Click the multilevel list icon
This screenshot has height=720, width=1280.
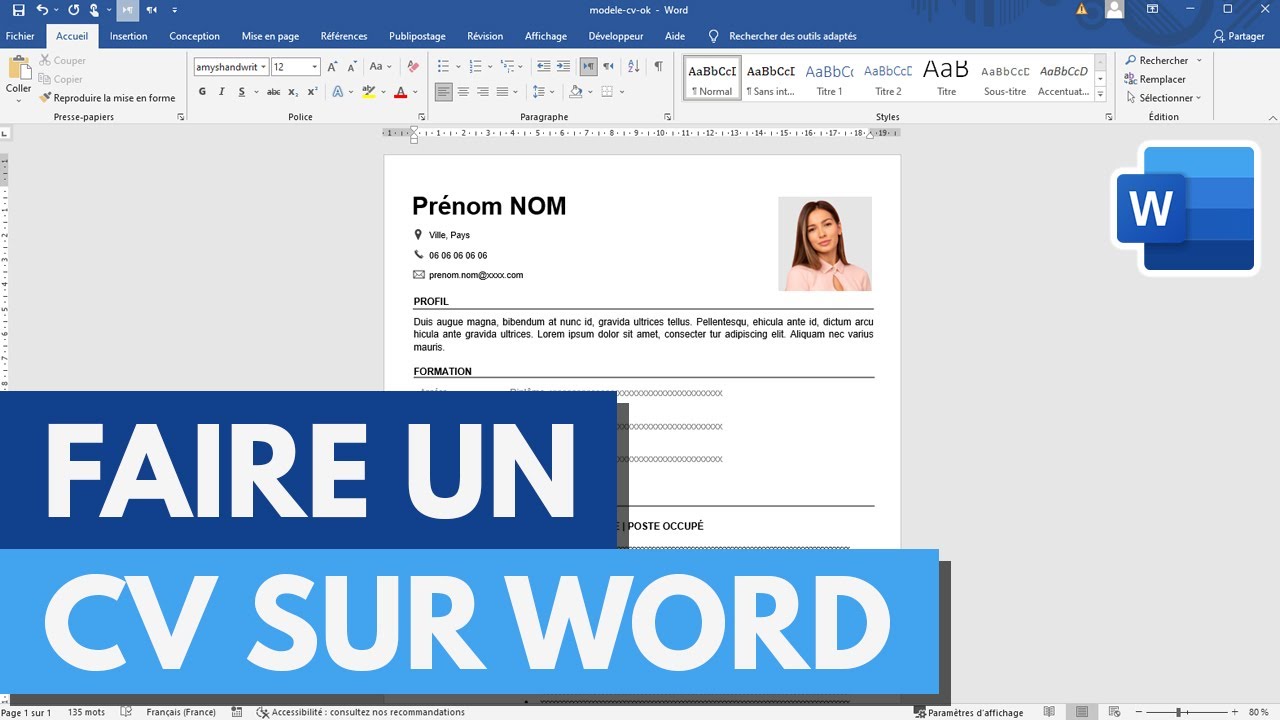[508, 67]
